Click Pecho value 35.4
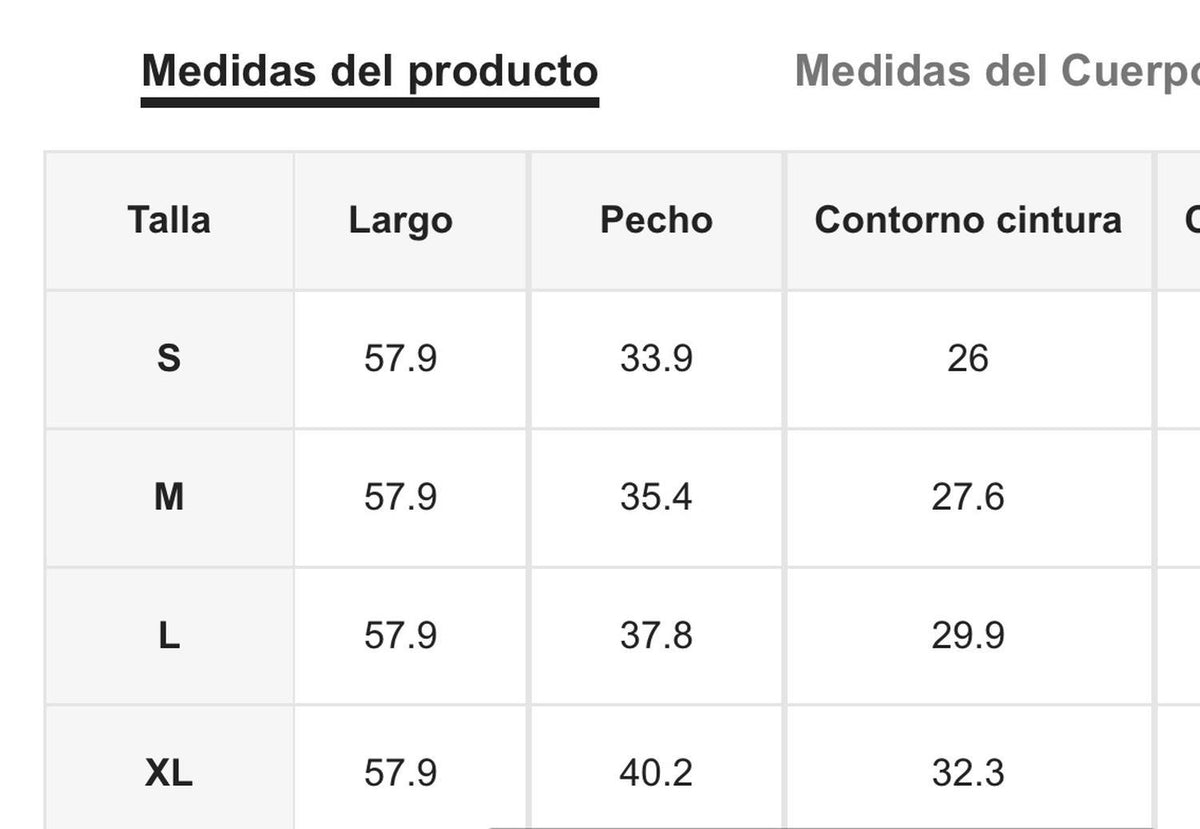 [x=656, y=496]
